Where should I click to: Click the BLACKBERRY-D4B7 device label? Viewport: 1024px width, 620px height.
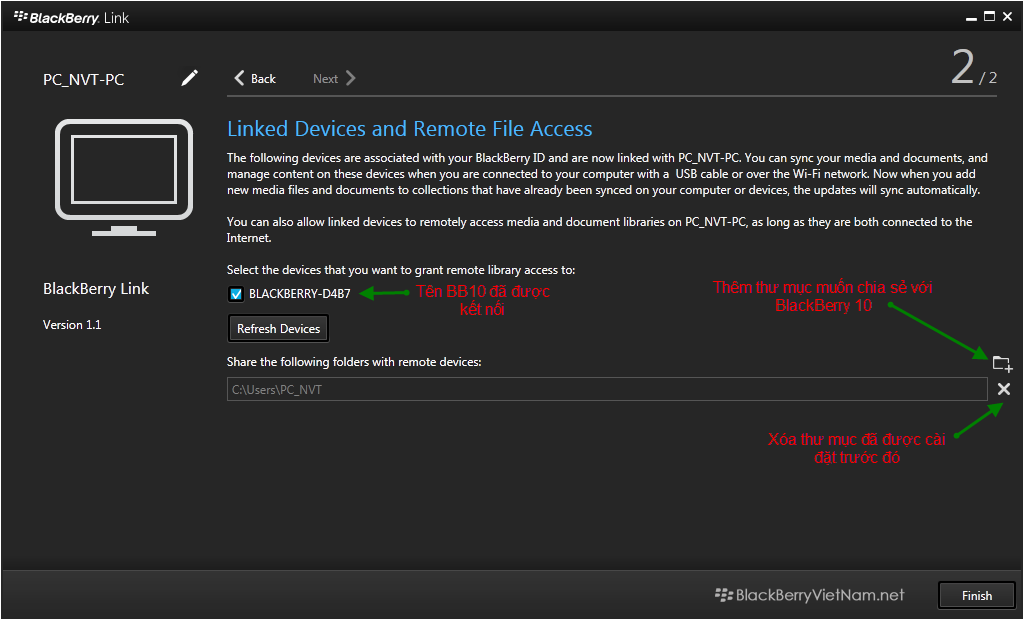[300, 294]
